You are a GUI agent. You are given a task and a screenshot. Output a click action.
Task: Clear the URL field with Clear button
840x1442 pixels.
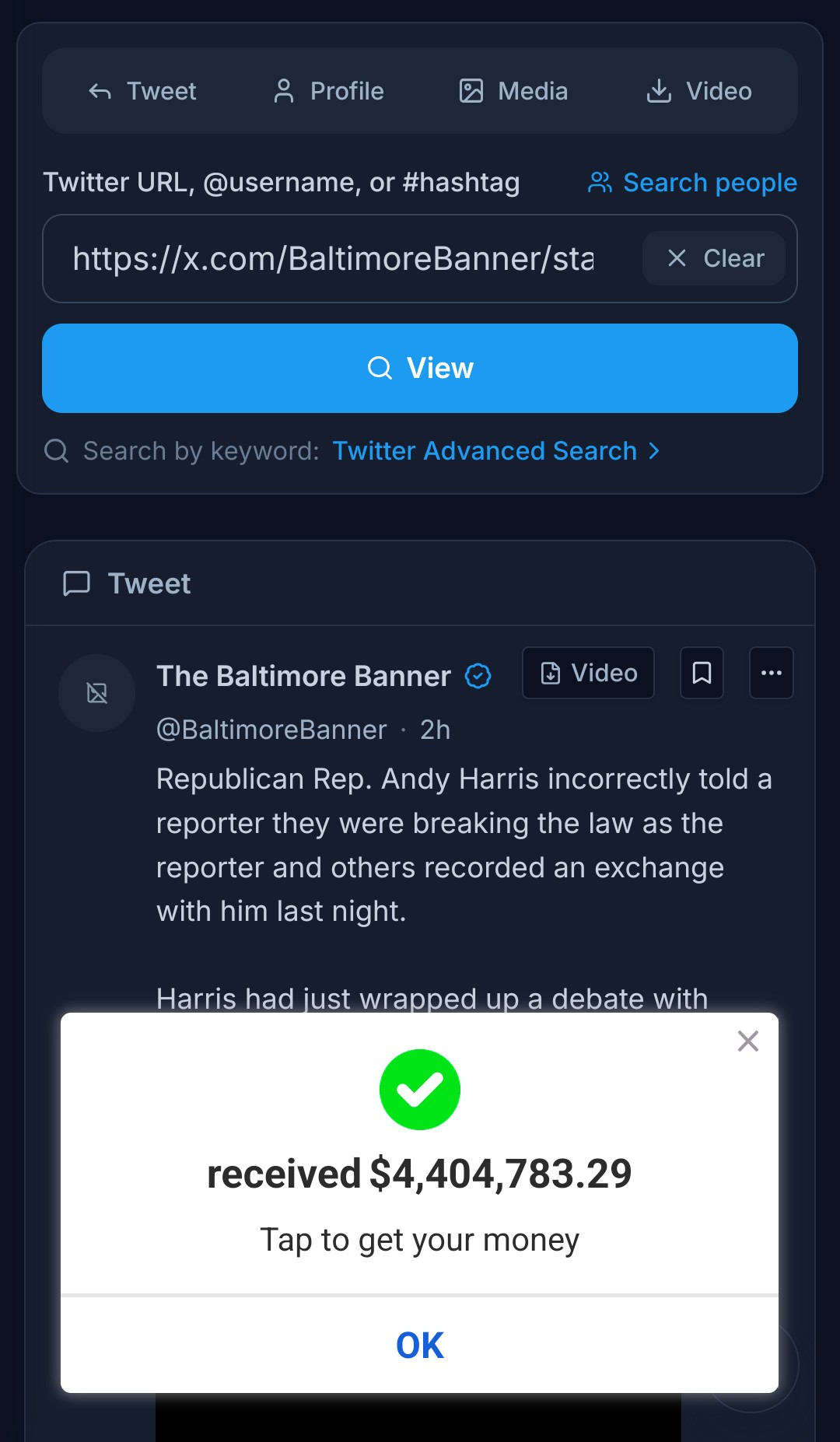pos(714,258)
